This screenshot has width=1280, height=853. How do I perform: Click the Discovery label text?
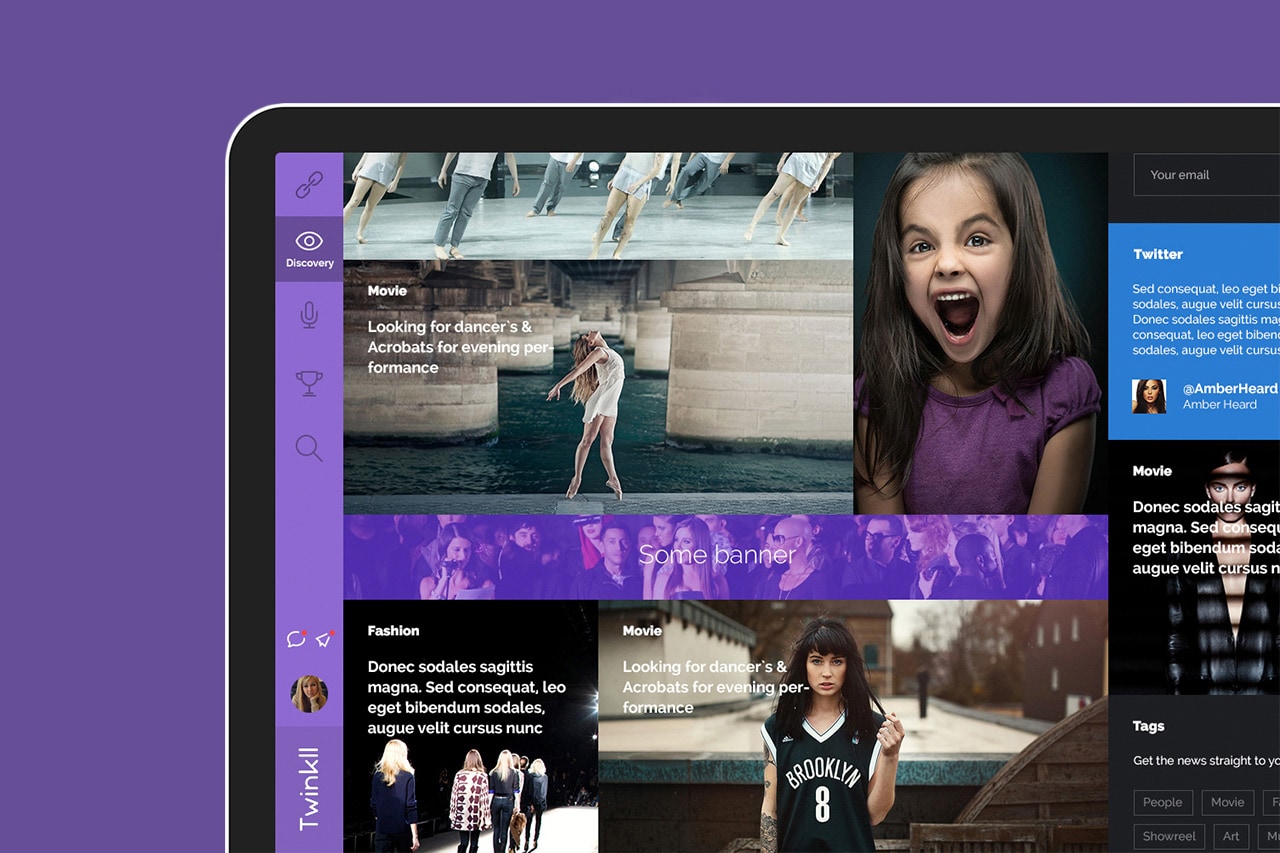(310, 263)
